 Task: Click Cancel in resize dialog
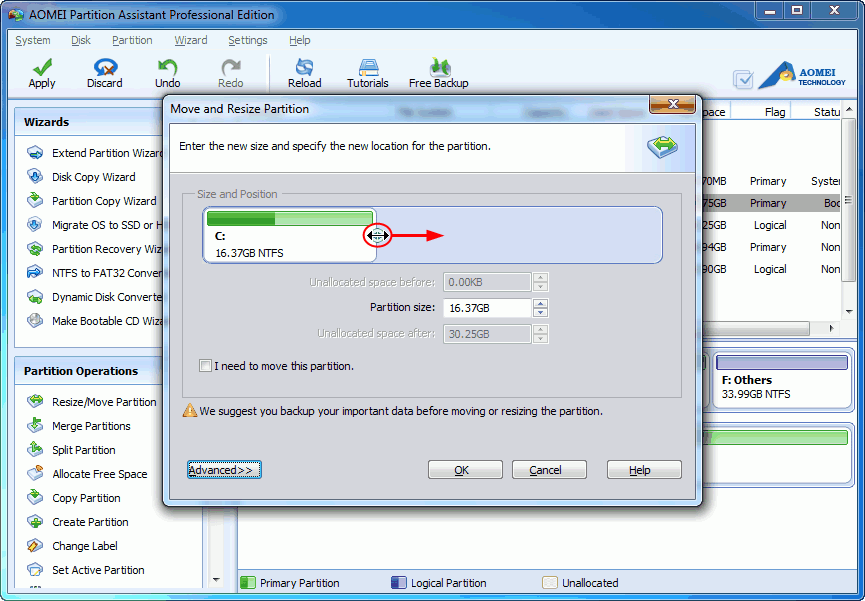click(549, 470)
